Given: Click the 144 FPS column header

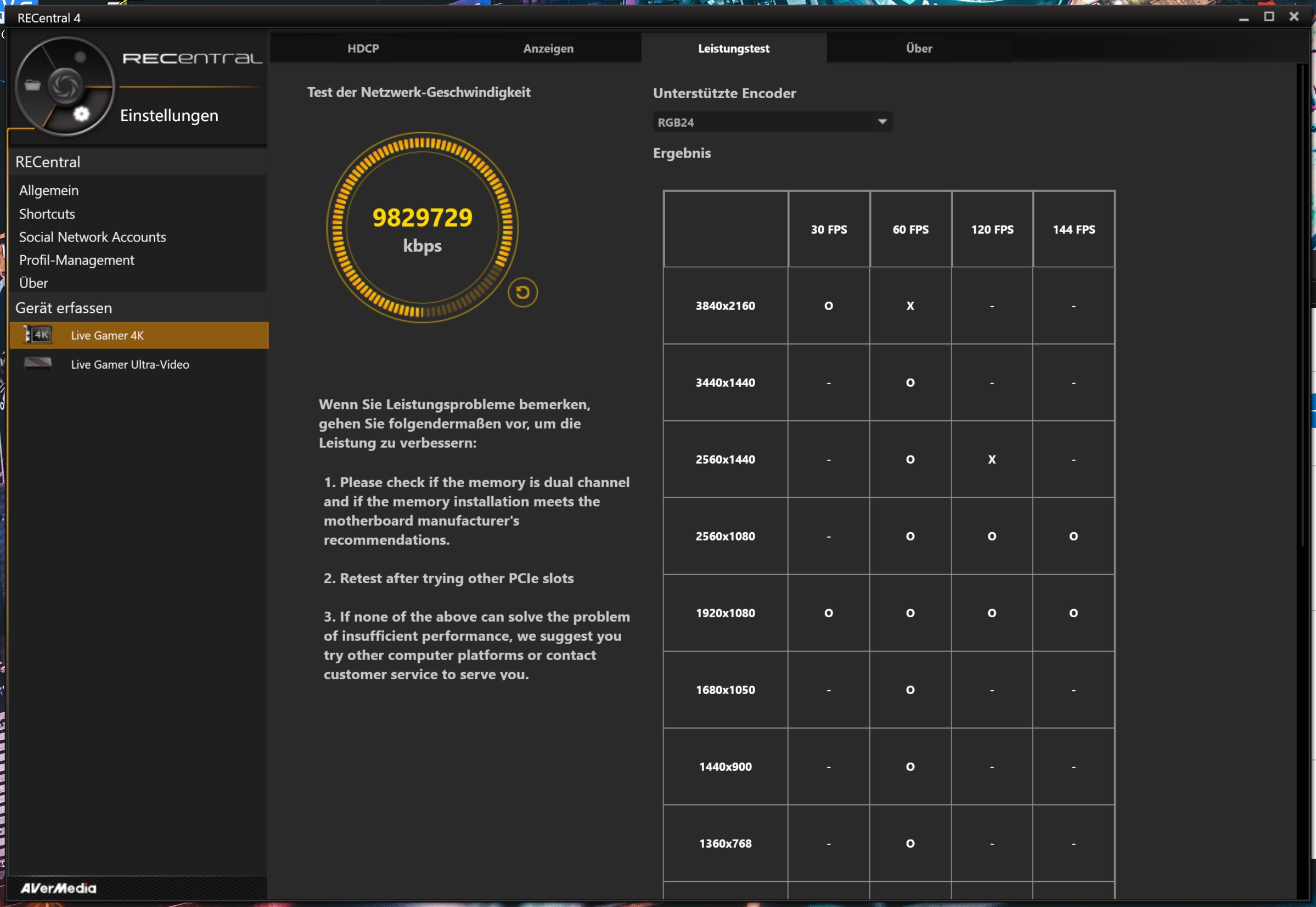Looking at the screenshot, I should click(1073, 229).
